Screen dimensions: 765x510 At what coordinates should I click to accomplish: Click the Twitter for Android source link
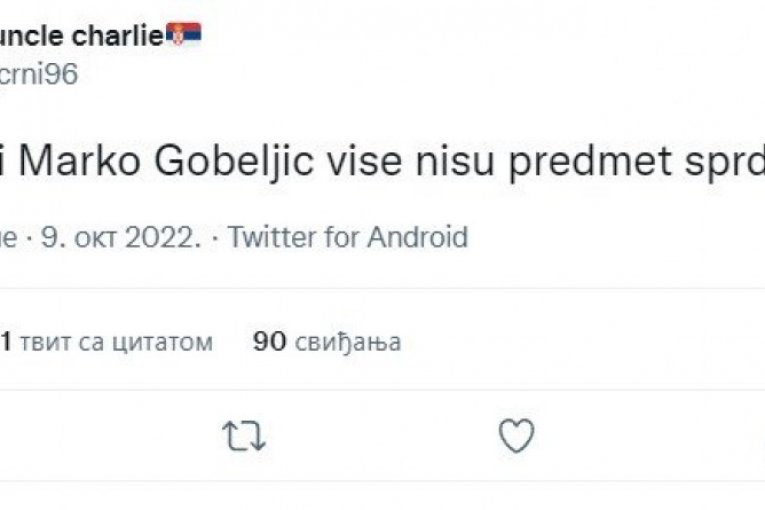(x=347, y=237)
